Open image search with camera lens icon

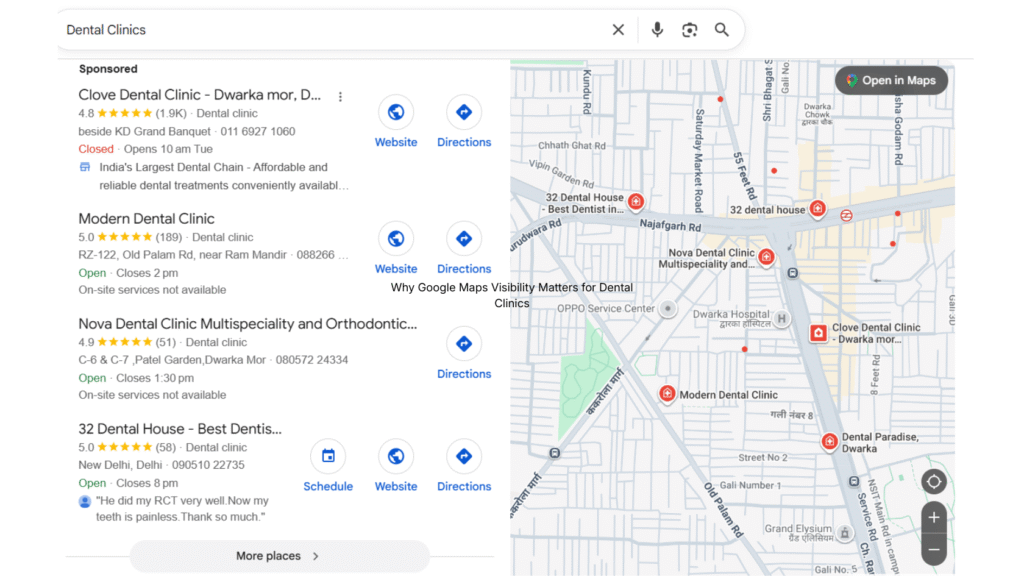(690, 30)
